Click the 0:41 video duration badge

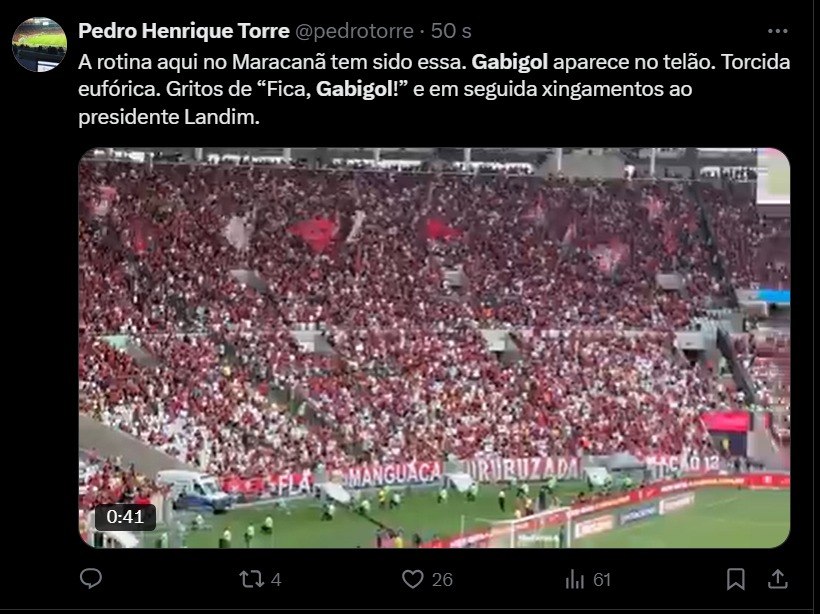tap(125, 517)
